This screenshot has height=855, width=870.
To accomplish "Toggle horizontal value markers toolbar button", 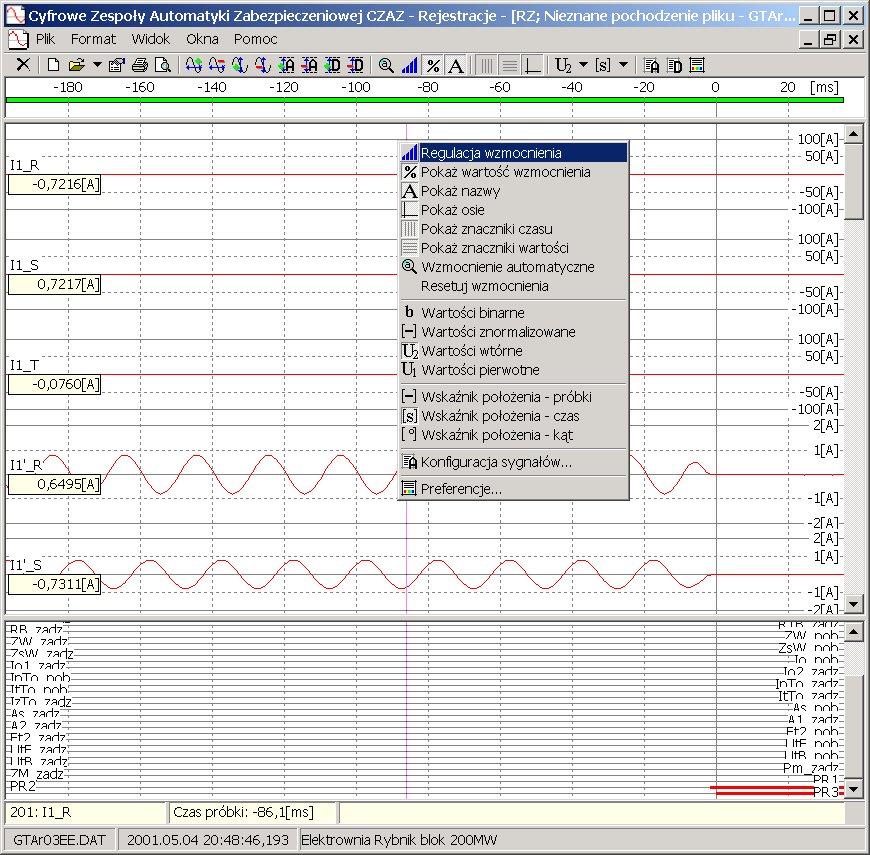I will tap(509, 65).
